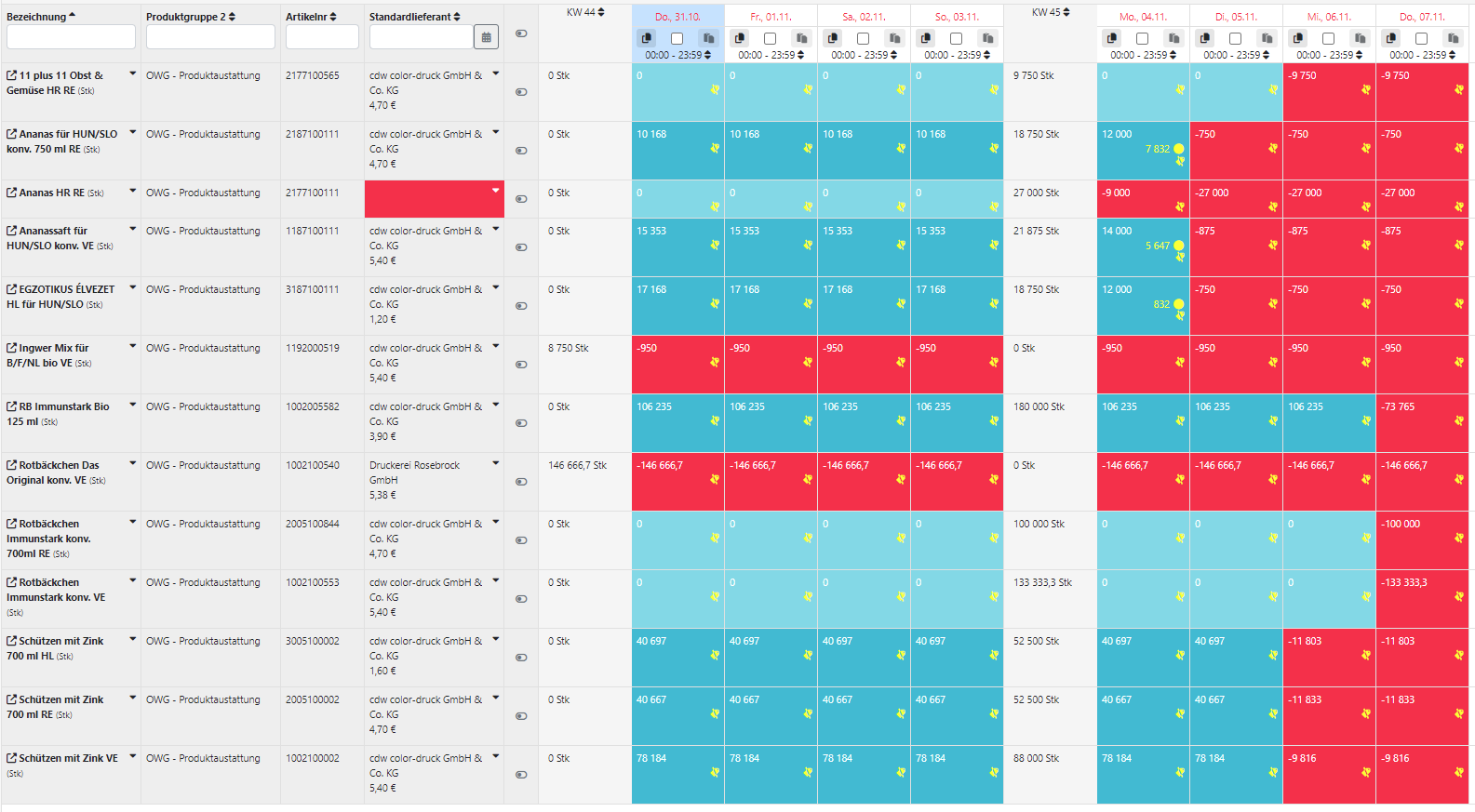Screen dimensions: 1475x812
Task: Open the Schützen mit Zink VE product link
Action: click(x=68, y=758)
